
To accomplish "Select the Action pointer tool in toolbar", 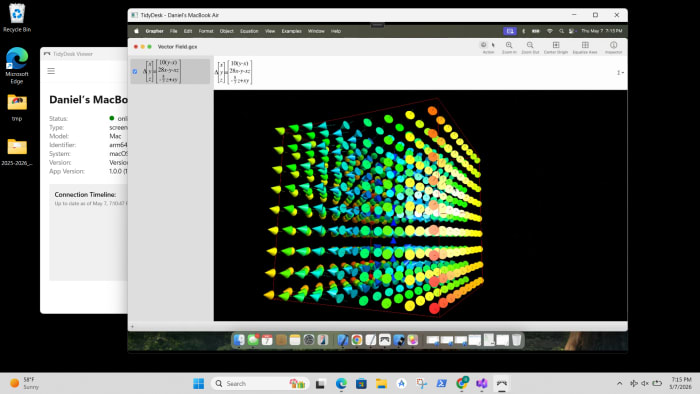I will (493, 45).
